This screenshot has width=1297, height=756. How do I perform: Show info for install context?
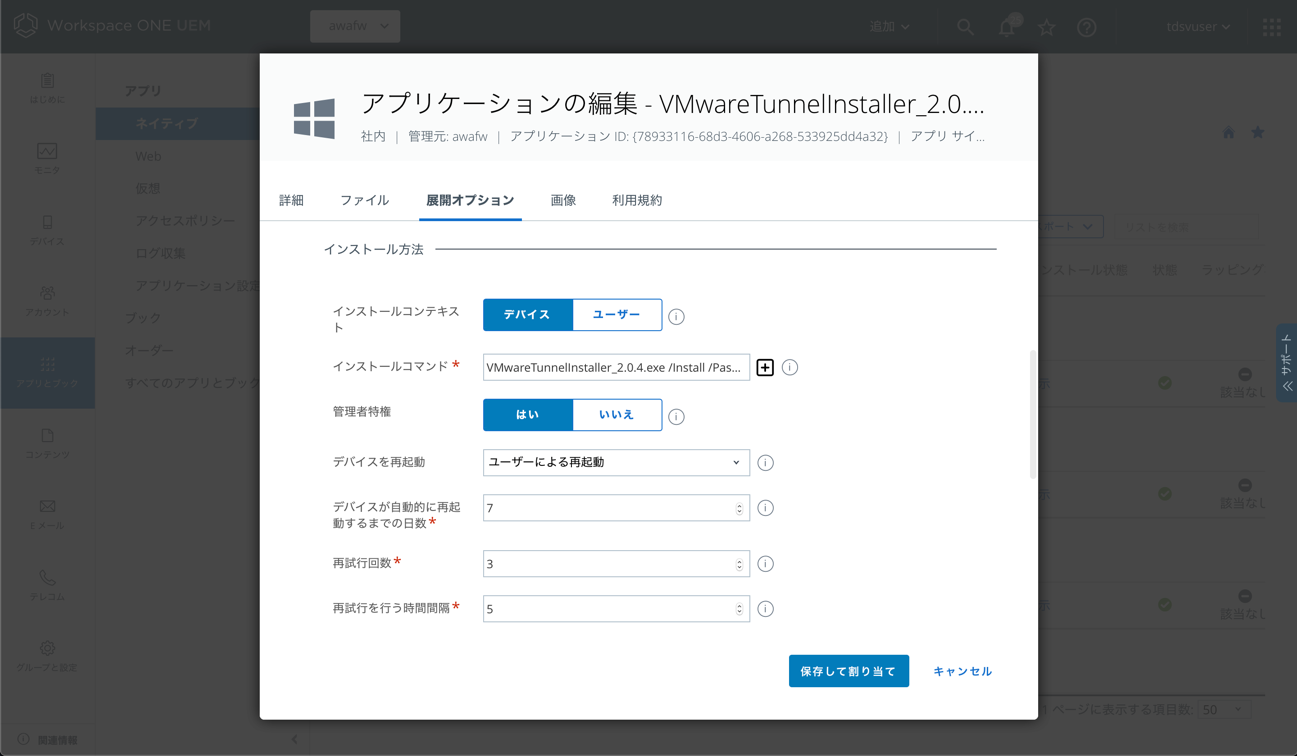(677, 317)
